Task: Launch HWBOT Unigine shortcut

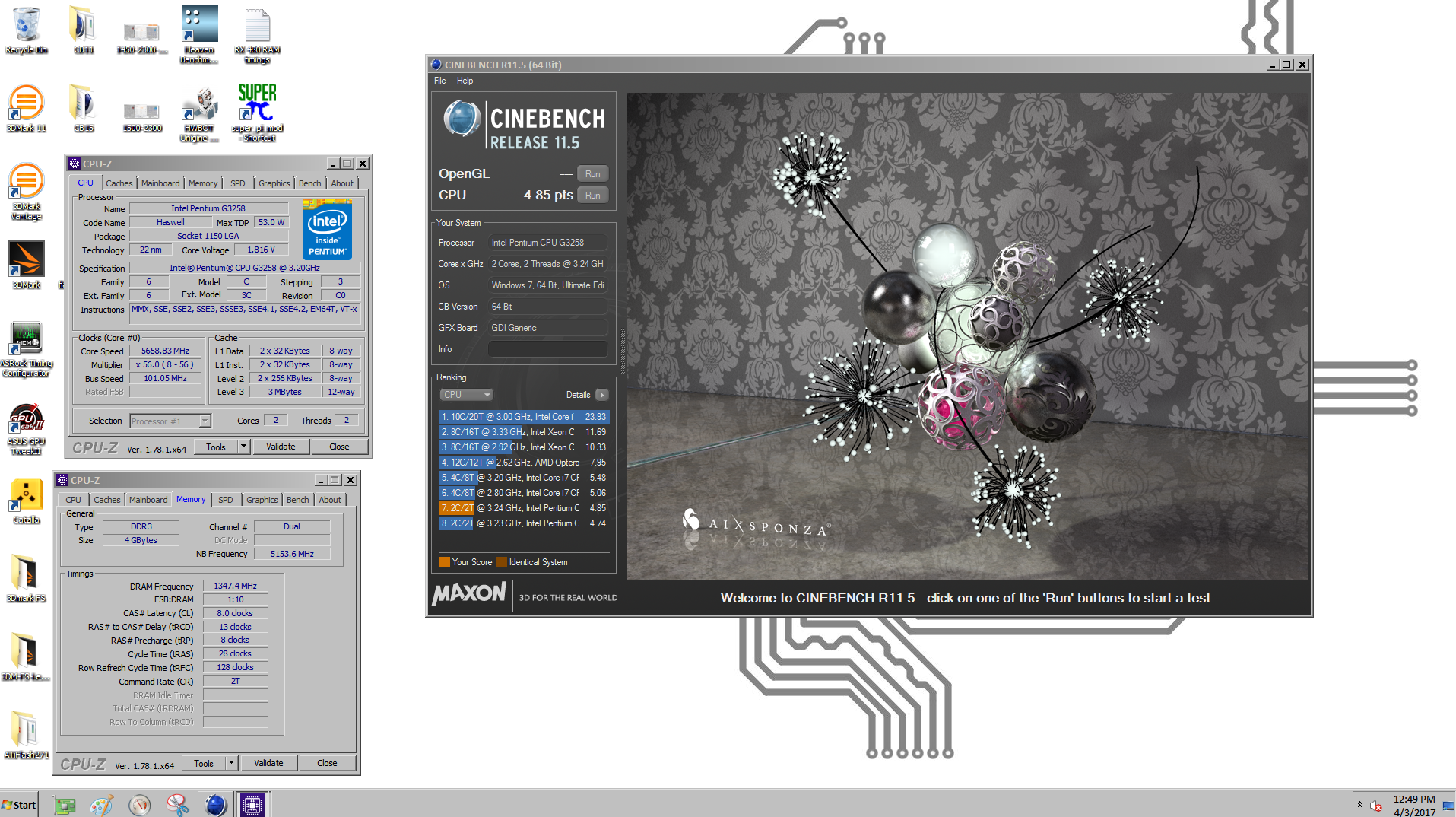Action: 199,114
